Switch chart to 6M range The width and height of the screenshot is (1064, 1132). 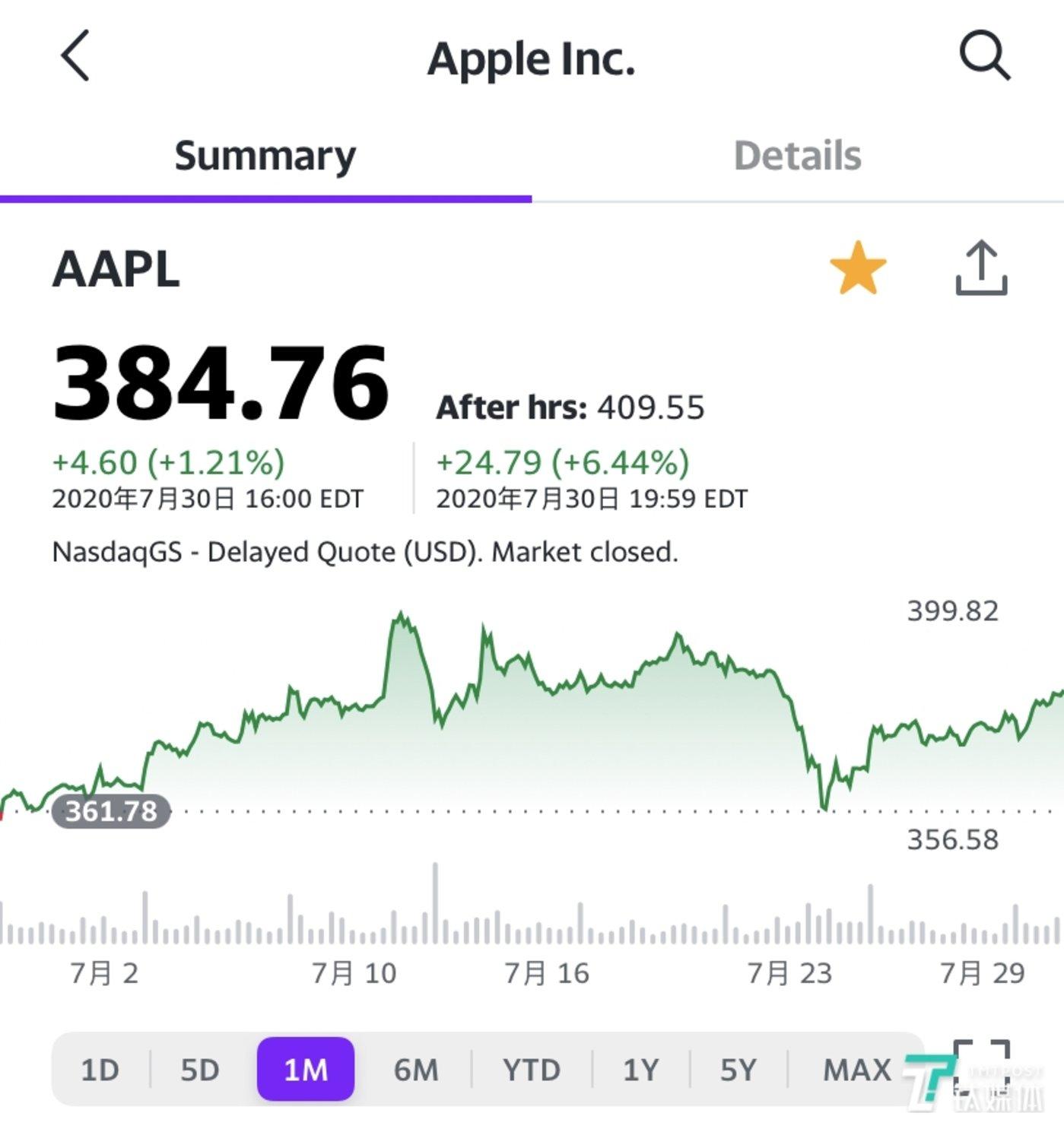(x=416, y=1070)
